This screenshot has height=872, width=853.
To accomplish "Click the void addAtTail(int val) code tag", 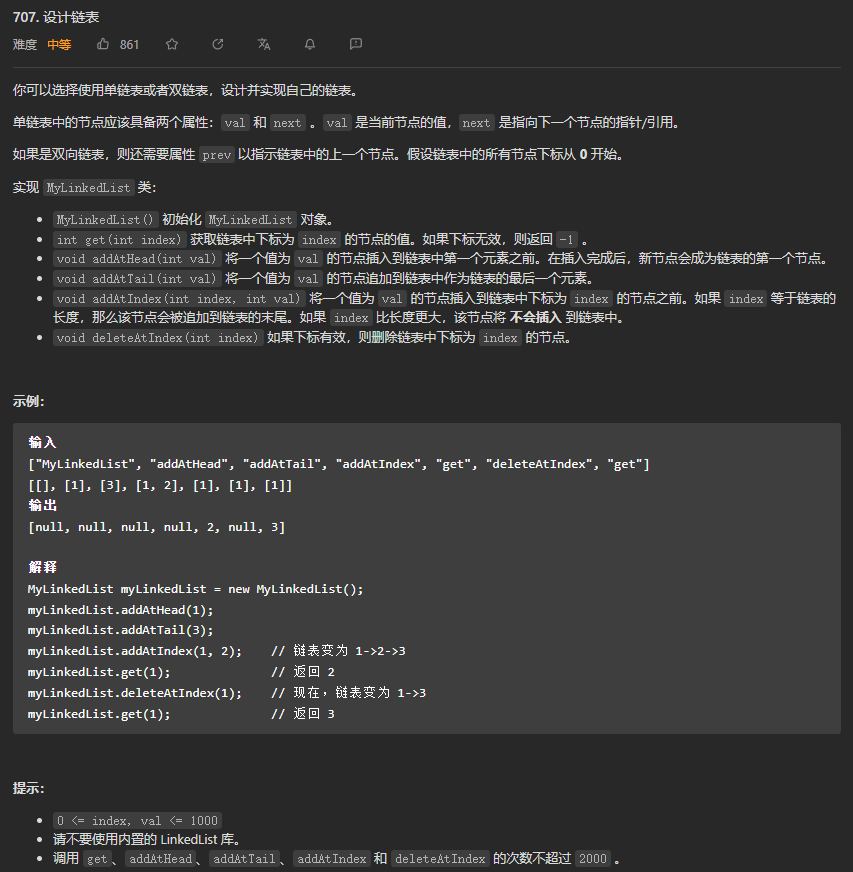I will coord(137,279).
